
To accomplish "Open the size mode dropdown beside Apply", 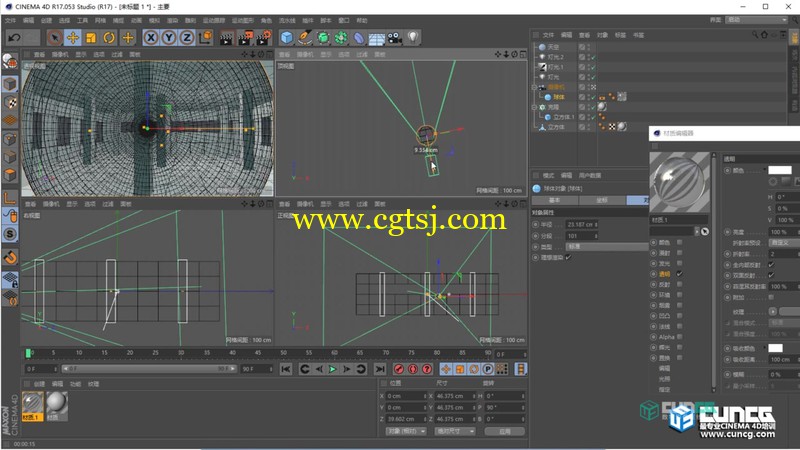I will point(455,431).
